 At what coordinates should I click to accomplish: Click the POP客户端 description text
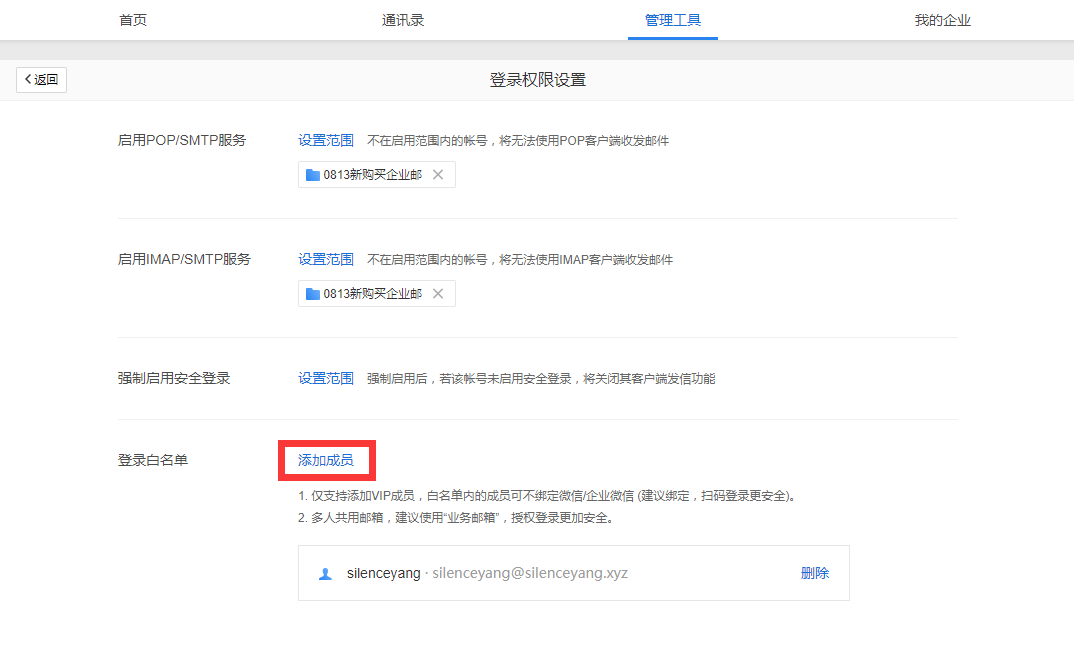pos(518,140)
